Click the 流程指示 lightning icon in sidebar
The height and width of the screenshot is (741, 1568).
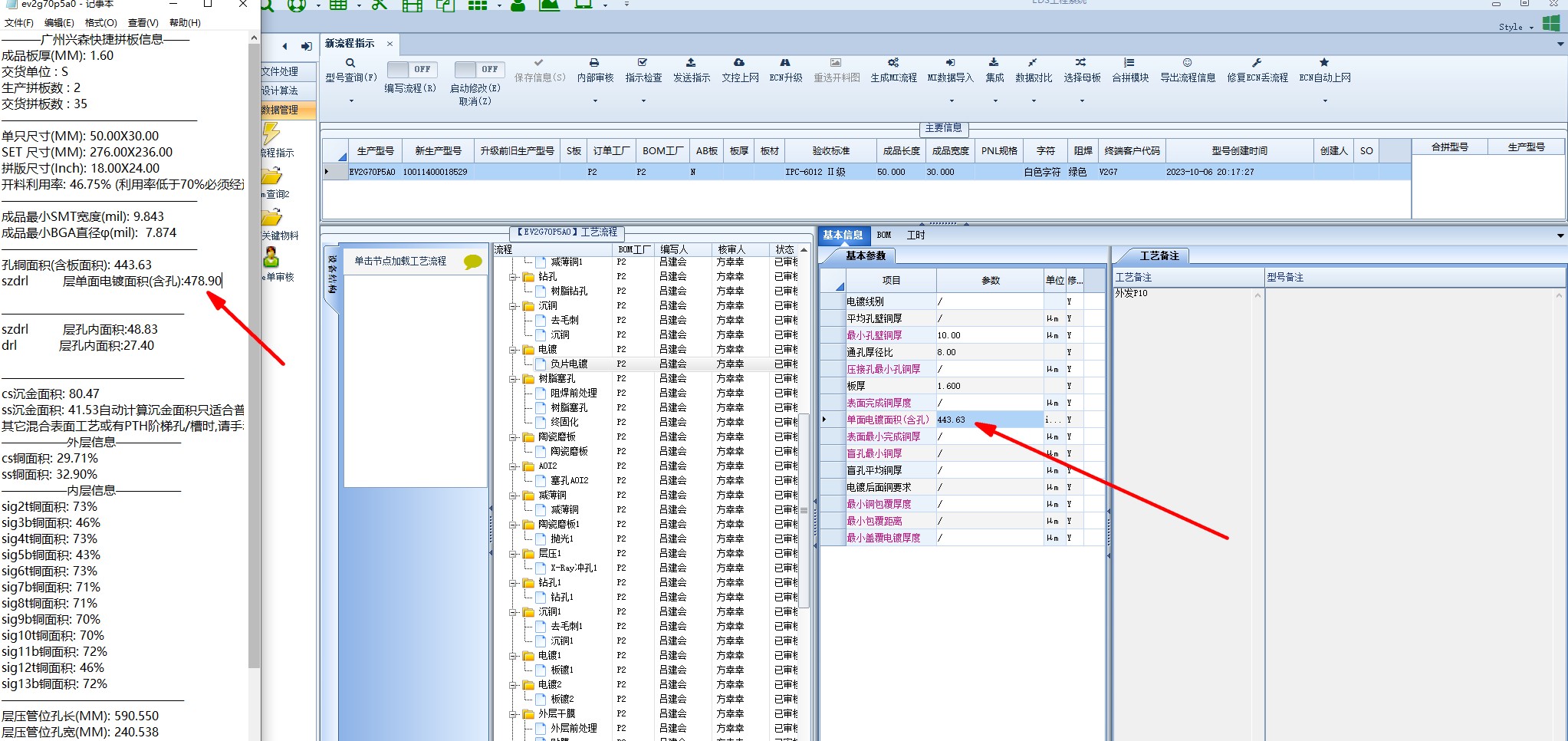271,133
